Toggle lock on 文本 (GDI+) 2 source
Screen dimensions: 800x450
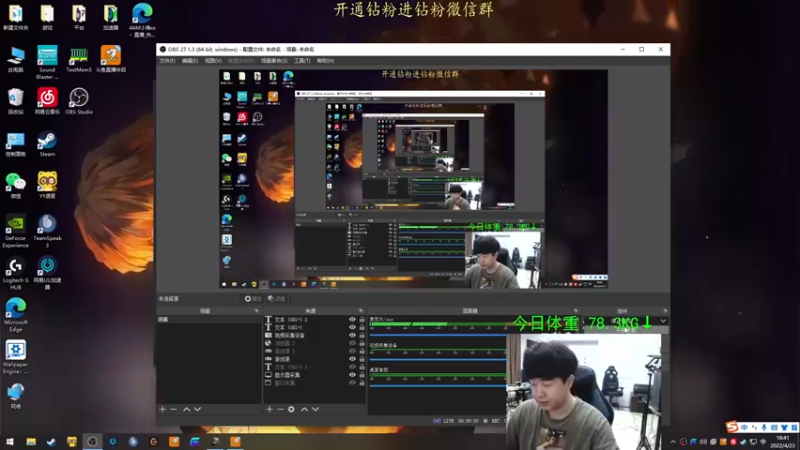pyautogui.click(x=362, y=319)
